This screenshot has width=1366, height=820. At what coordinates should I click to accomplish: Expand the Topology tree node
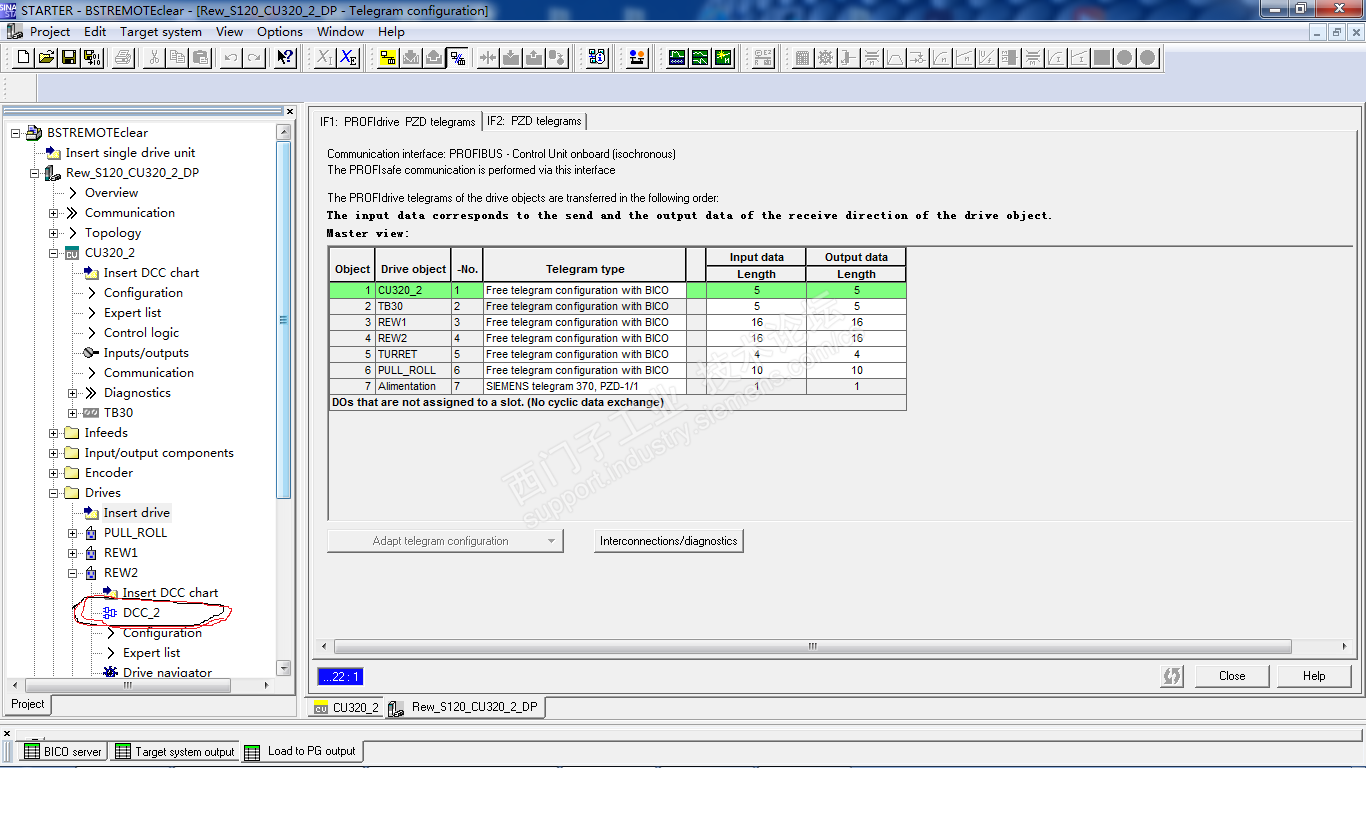[x=54, y=233]
